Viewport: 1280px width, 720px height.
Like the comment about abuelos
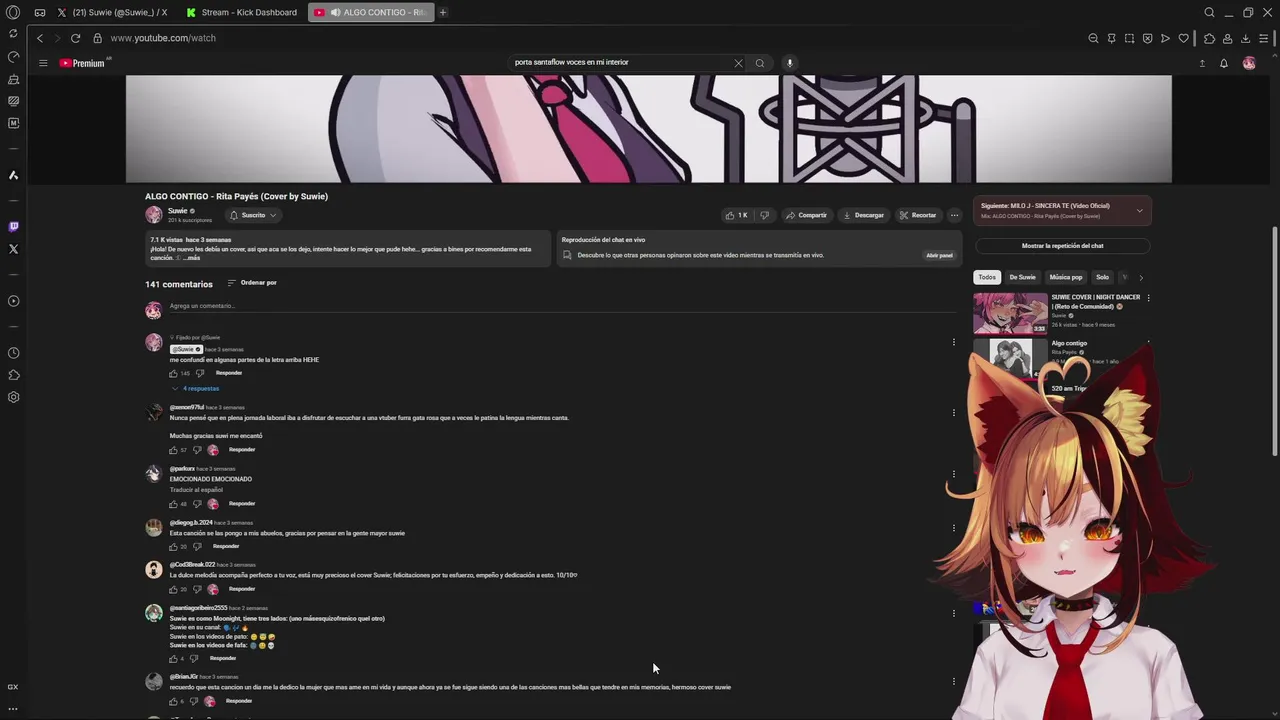173,547
